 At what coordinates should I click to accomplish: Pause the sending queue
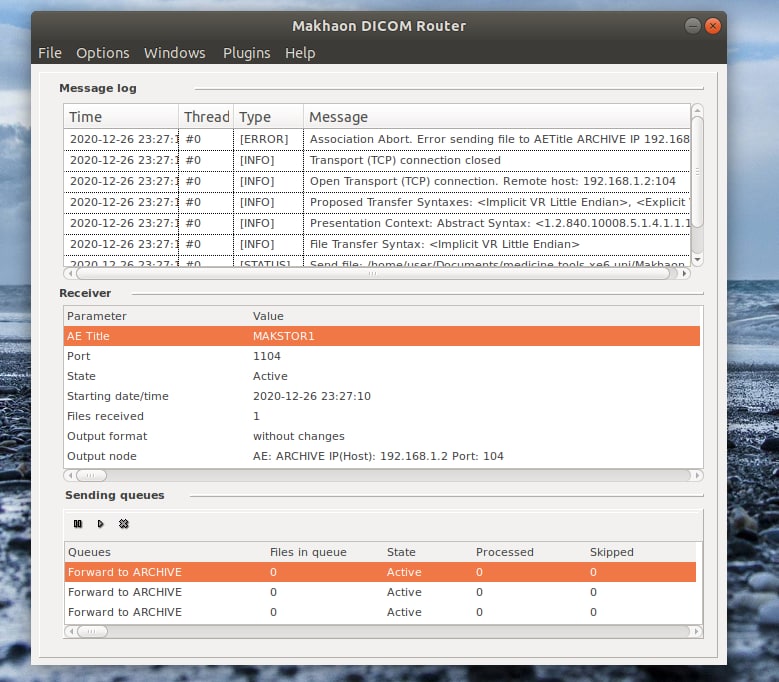(78, 524)
